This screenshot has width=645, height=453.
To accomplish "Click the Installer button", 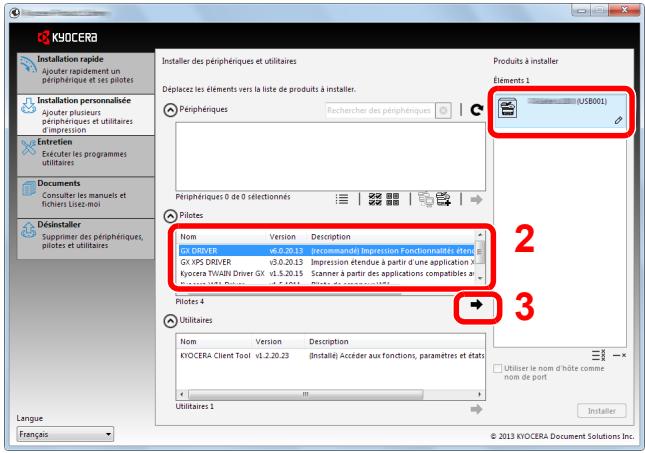I will 601,411.
